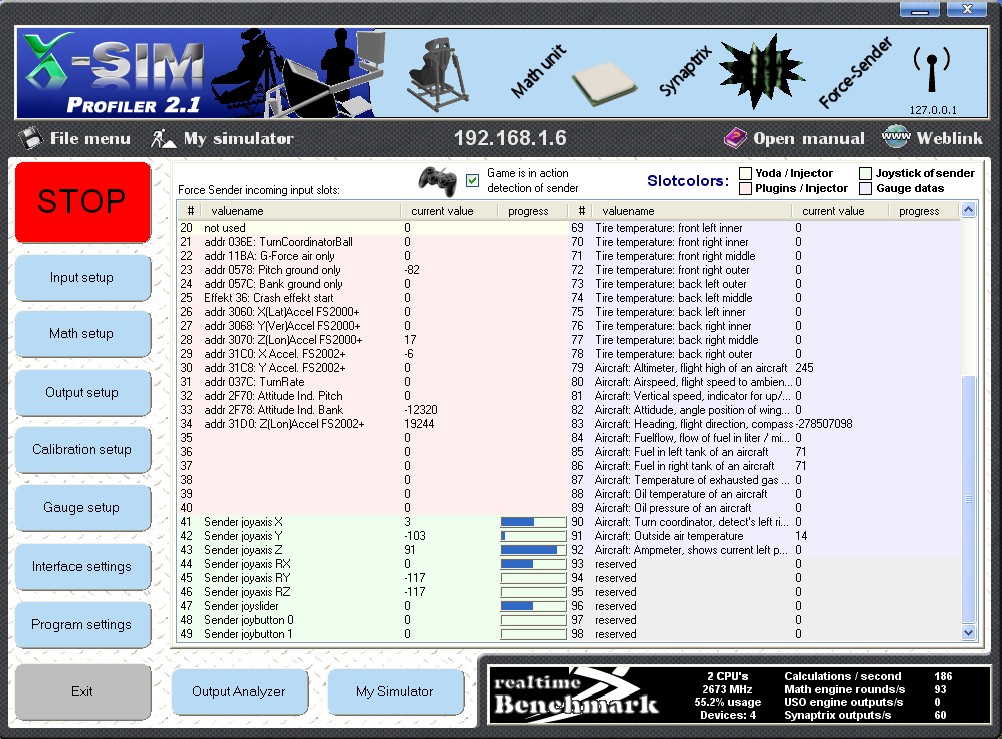
Task: Close the X-Sim Profiler window
Action: (x=967, y=9)
